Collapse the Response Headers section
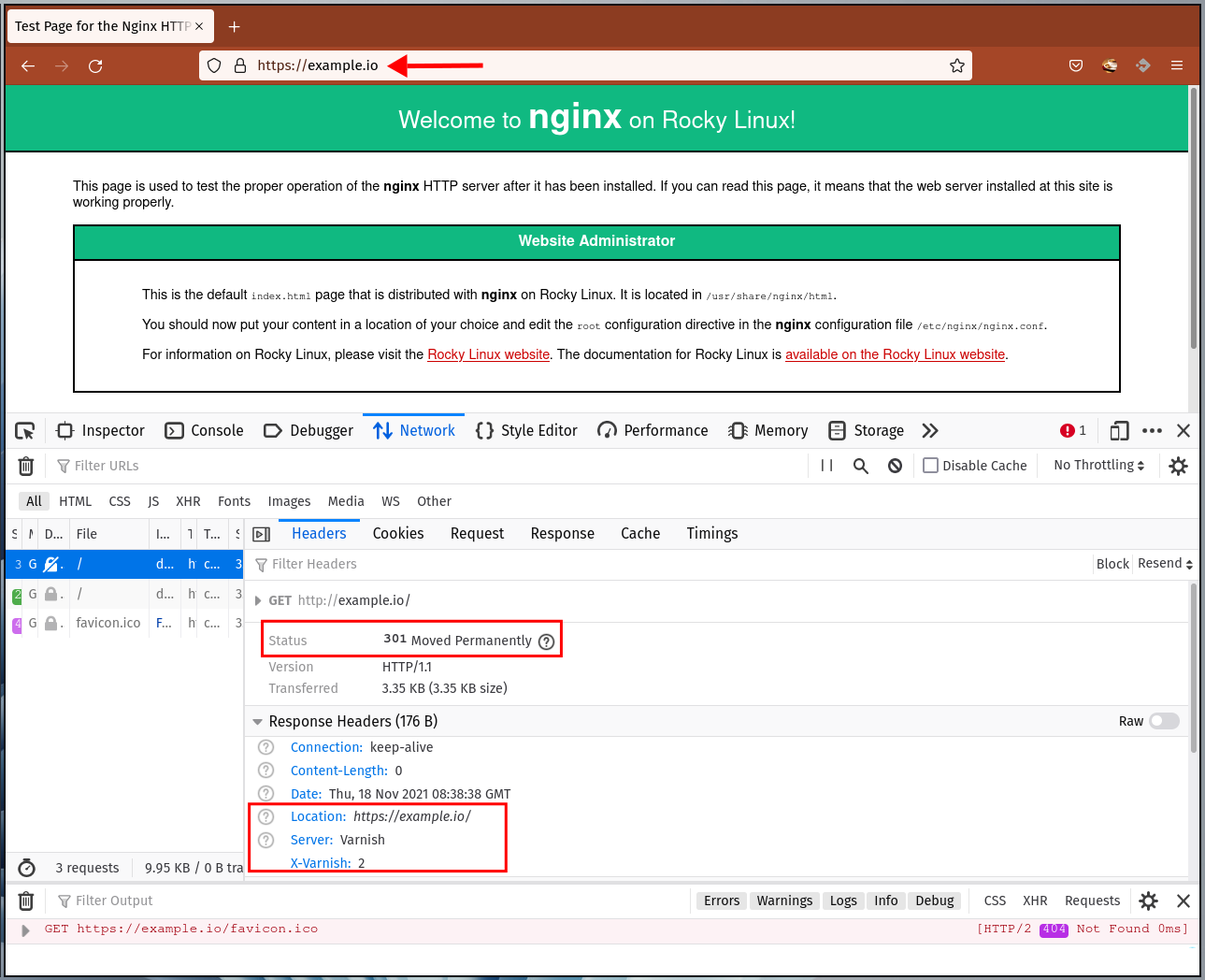 click(257, 722)
